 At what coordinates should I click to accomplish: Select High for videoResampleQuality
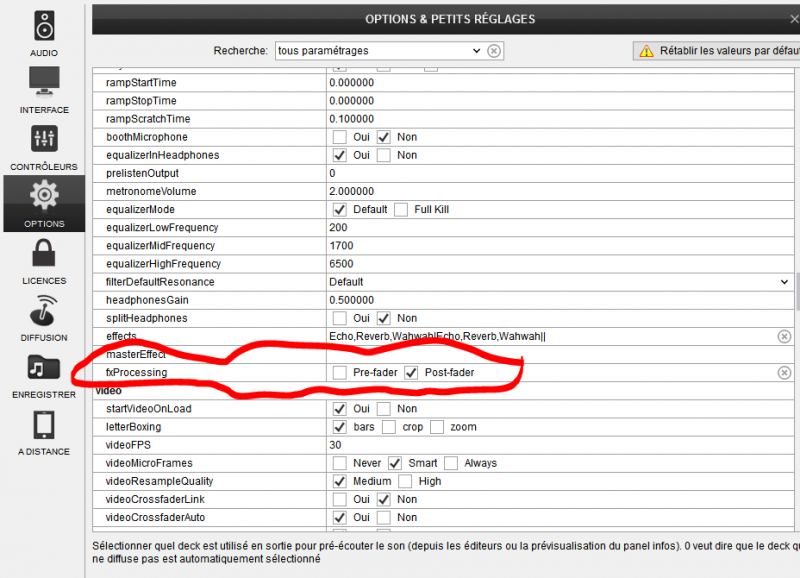[405, 481]
